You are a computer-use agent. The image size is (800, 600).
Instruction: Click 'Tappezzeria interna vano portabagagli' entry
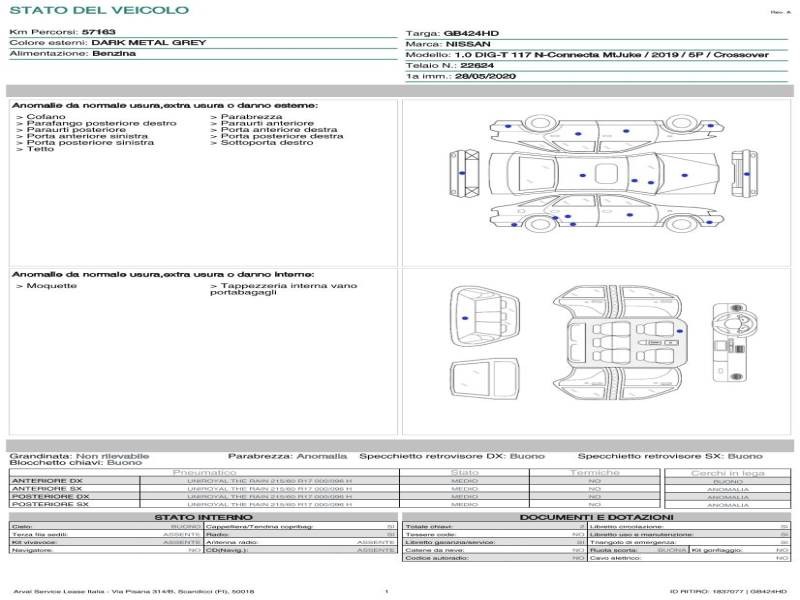click(x=284, y=289)
